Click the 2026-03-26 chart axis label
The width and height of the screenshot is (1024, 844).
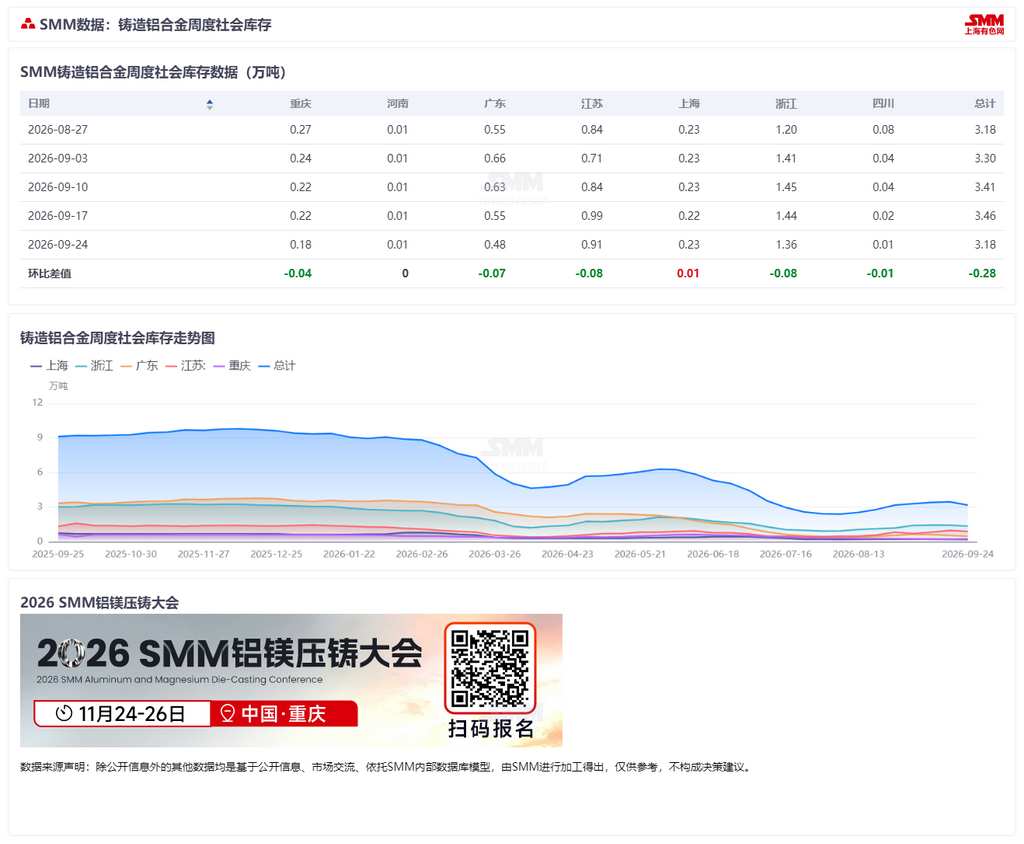[x=494, y=554]
